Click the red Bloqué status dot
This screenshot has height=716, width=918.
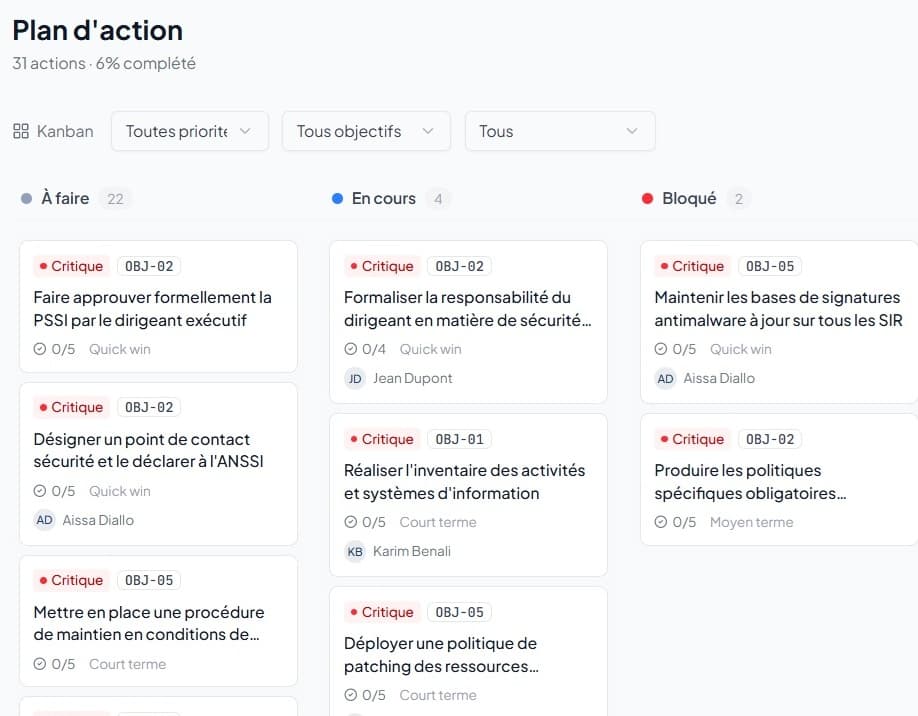pyautogui.click(x=647, y=199)
